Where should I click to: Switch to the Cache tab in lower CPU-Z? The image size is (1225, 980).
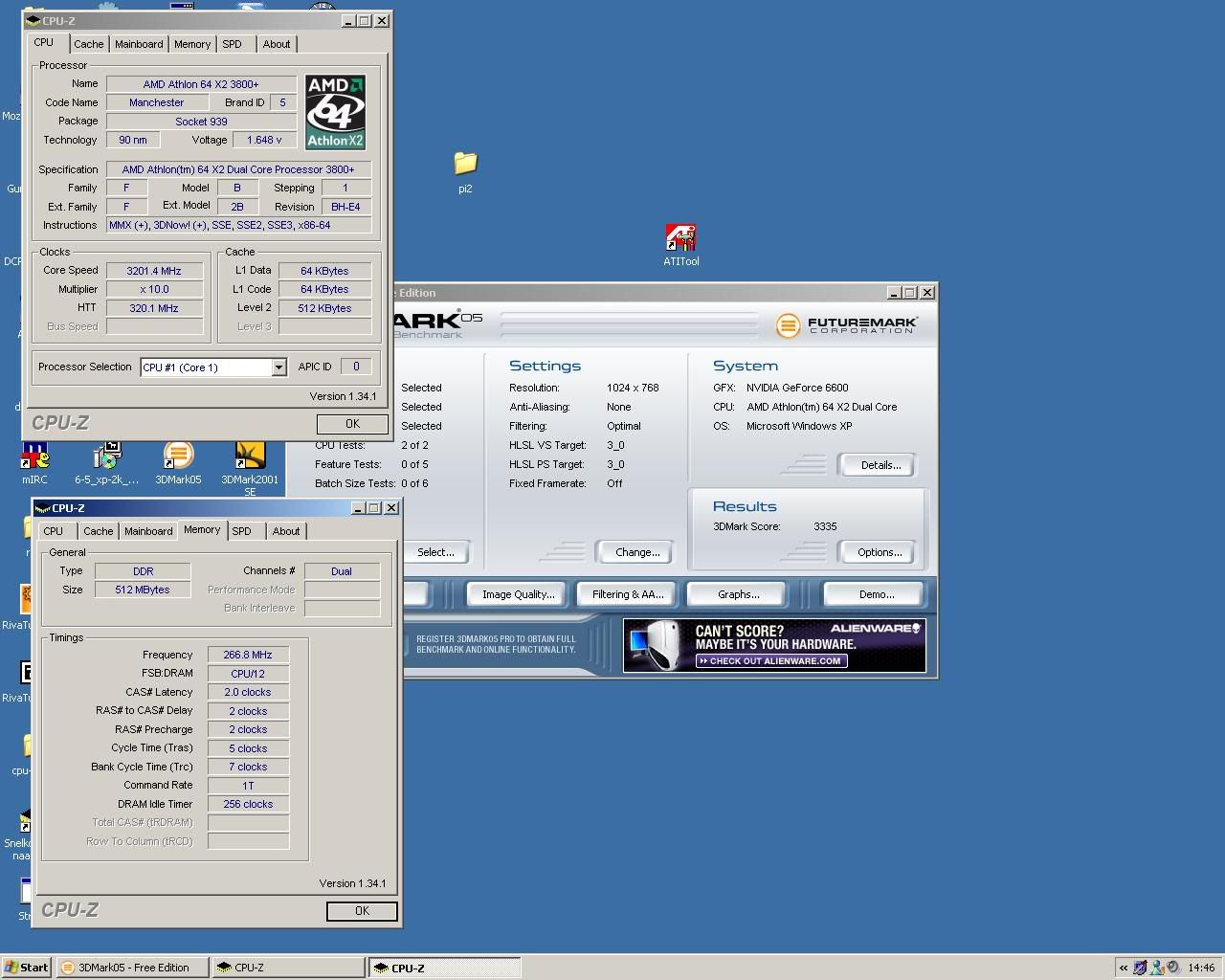99,531
